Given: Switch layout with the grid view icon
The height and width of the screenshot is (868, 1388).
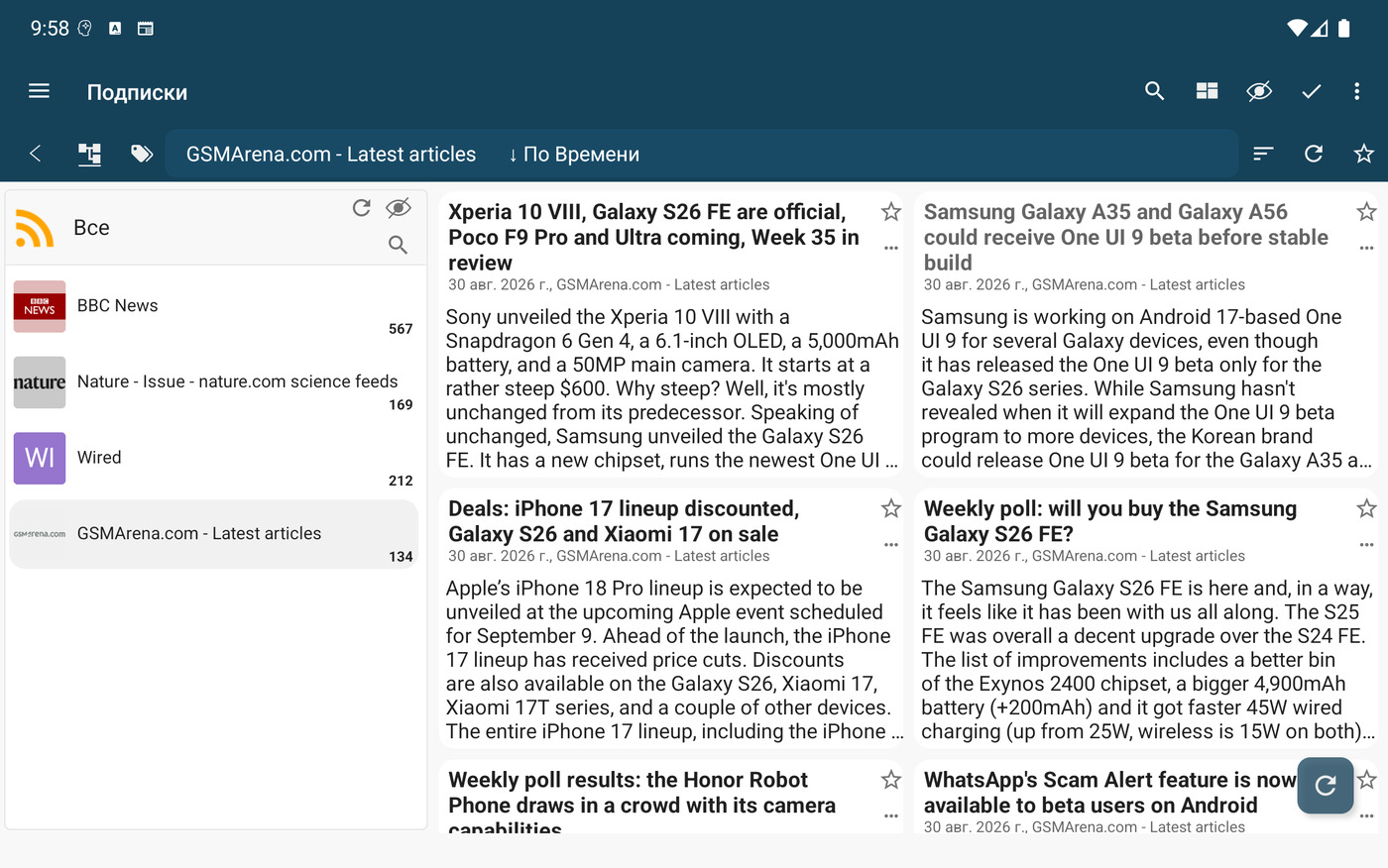Looking at the screenshot, I should [x=1207, y=91].
